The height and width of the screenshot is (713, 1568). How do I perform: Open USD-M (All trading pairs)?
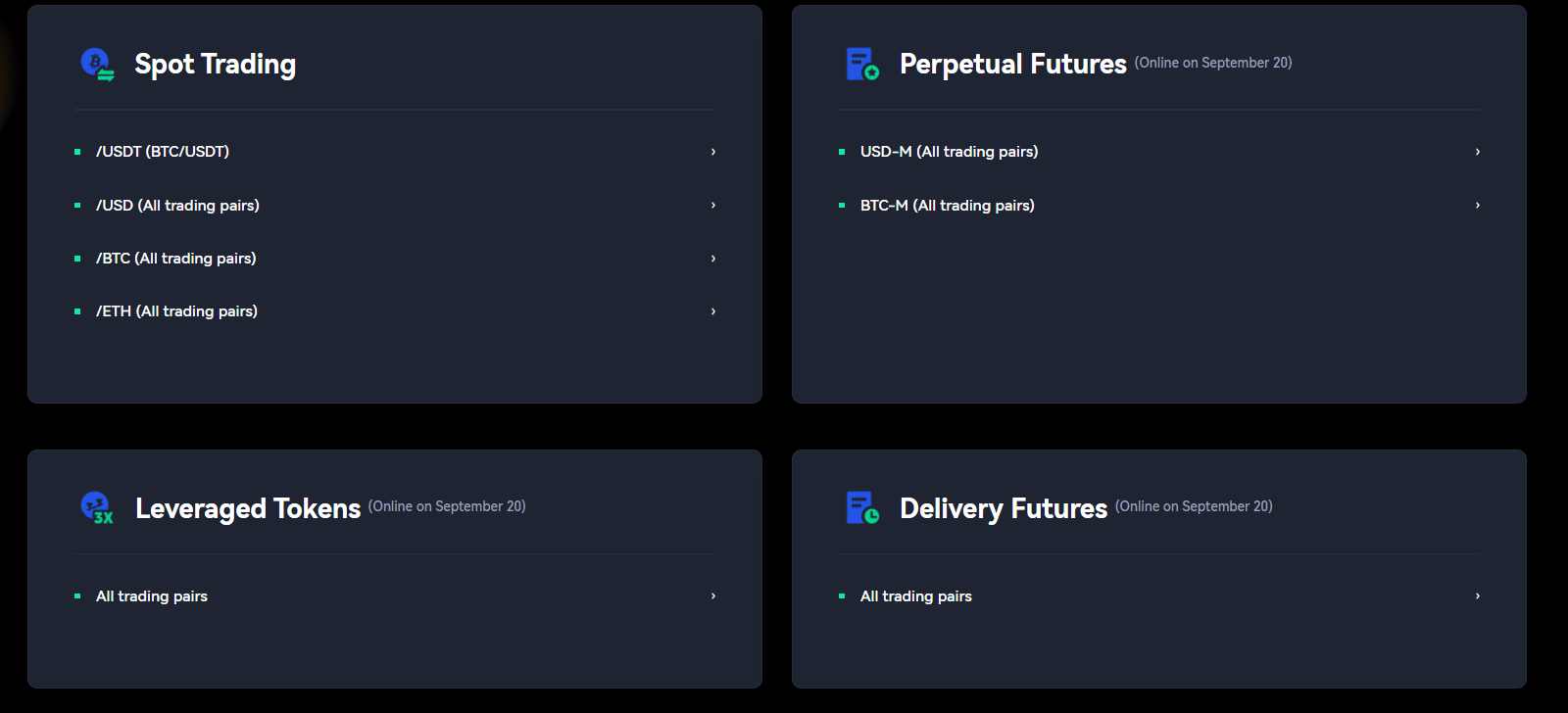[x=949, y=152]
